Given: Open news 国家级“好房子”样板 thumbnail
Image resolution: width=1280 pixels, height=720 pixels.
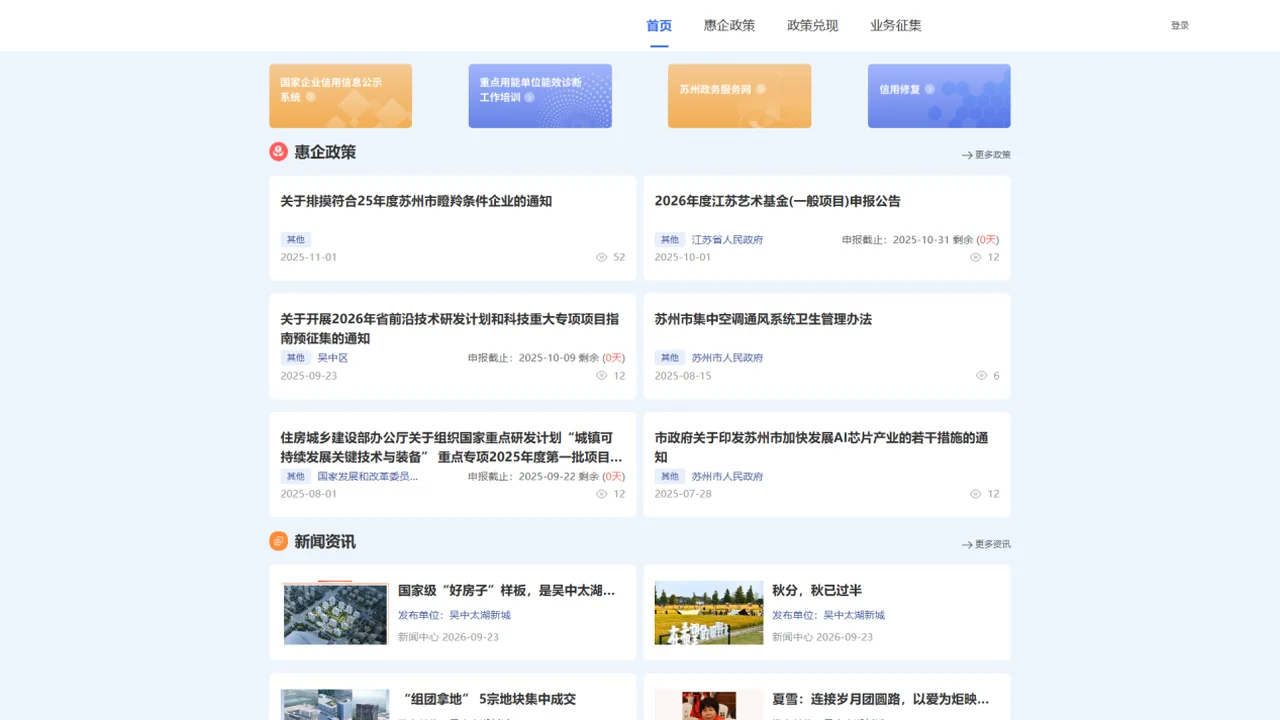Looking at the screenshot, I should (335, 613).
